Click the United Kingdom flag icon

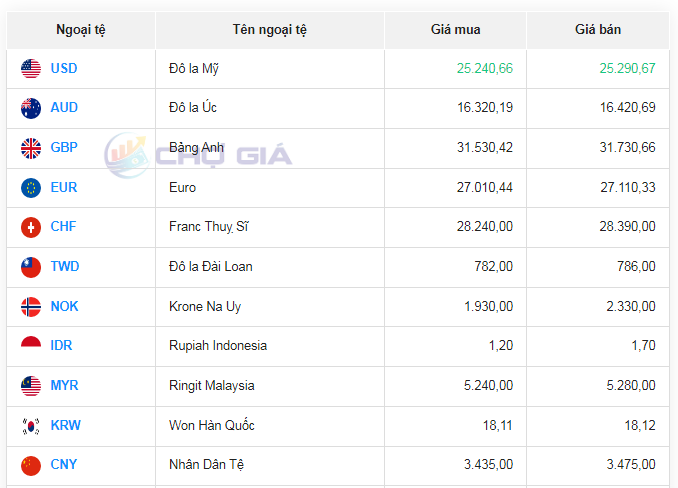(31, 148)
